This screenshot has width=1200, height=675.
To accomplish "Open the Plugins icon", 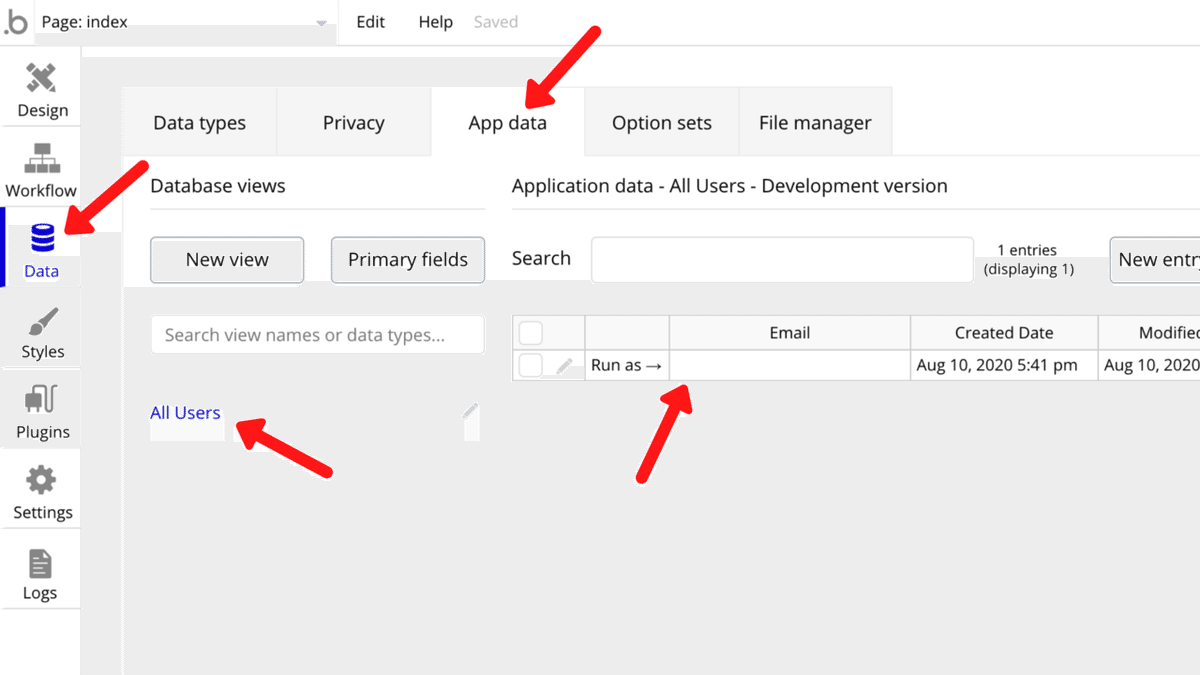I will 42,401.
